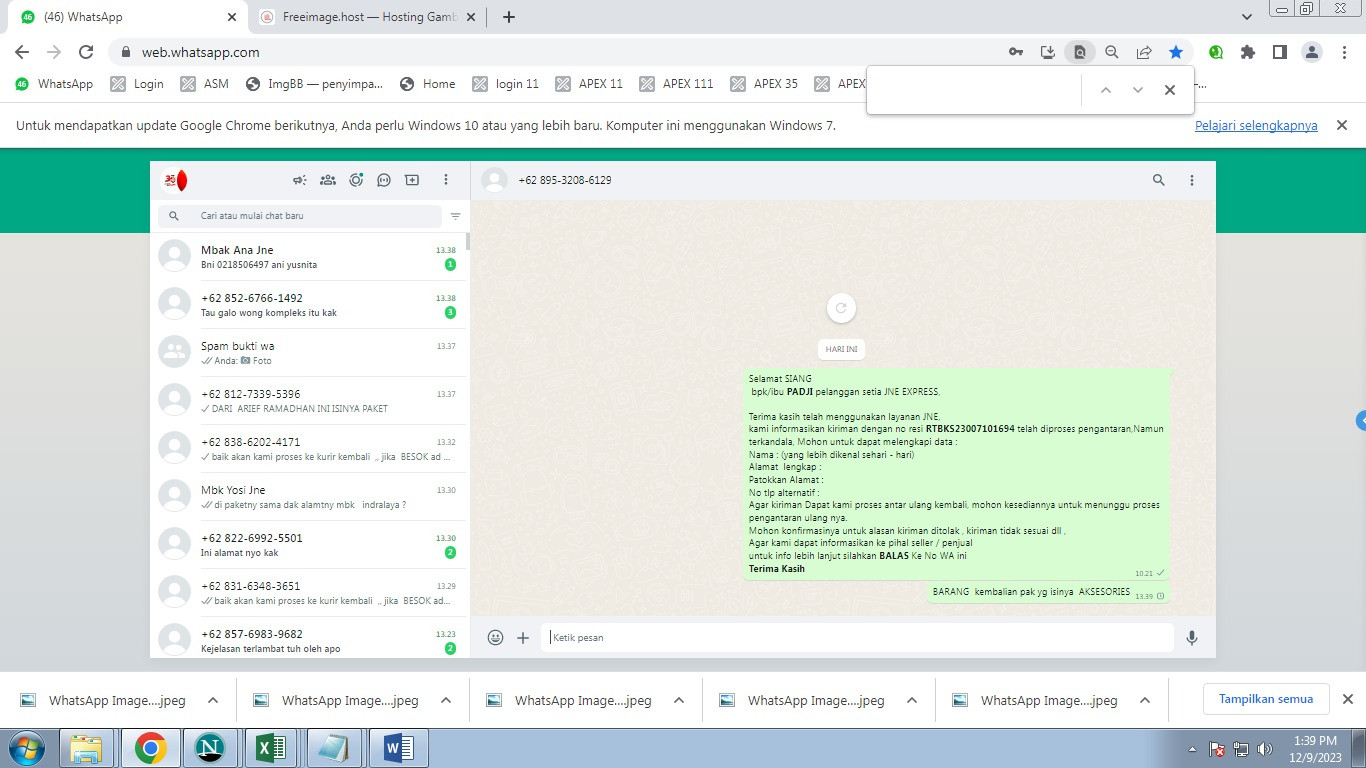
Task: Click the attach plus icon
Action: (x=523, y=637)
